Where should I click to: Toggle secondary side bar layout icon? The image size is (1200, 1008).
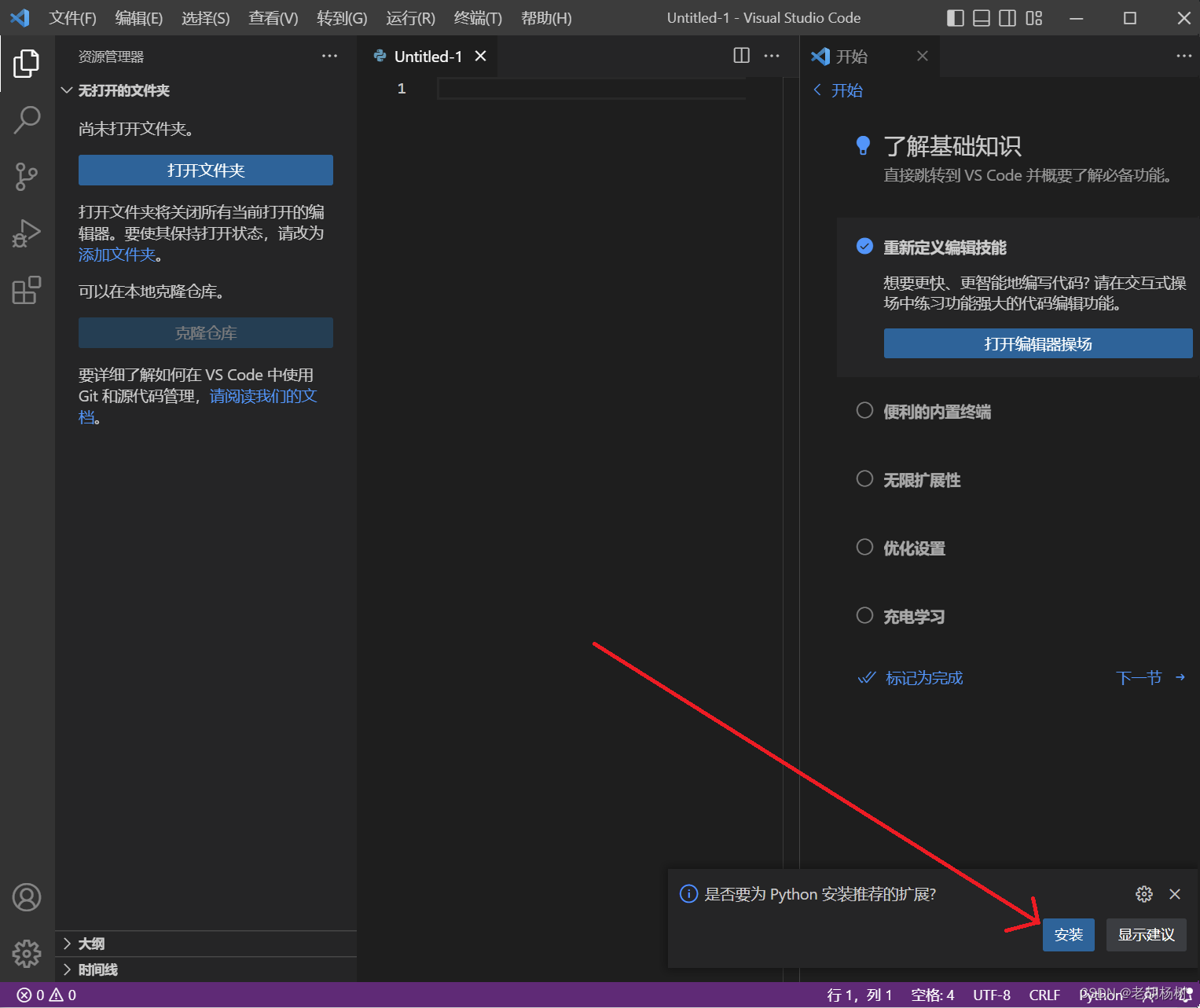click(1007, 18)
